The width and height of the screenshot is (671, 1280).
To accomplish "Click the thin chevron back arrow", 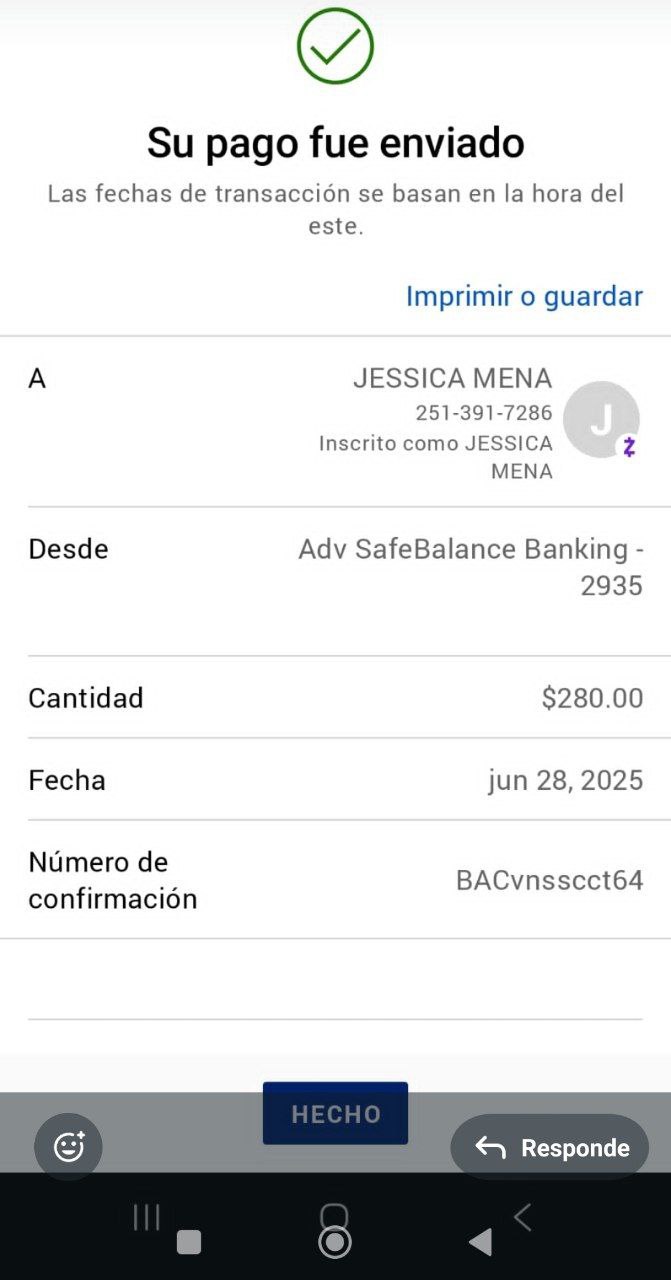I will click(522, 1217).
